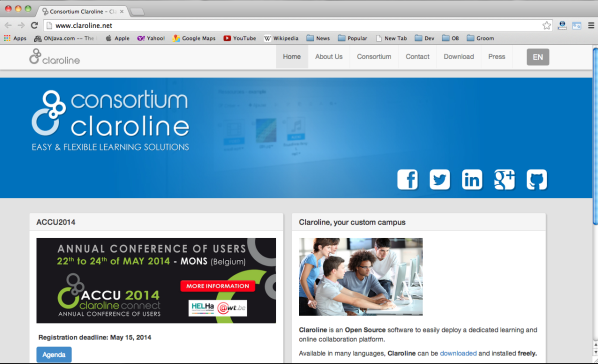Click the red More Information banner button
598x364 pixels.
[x=217, y=286]
